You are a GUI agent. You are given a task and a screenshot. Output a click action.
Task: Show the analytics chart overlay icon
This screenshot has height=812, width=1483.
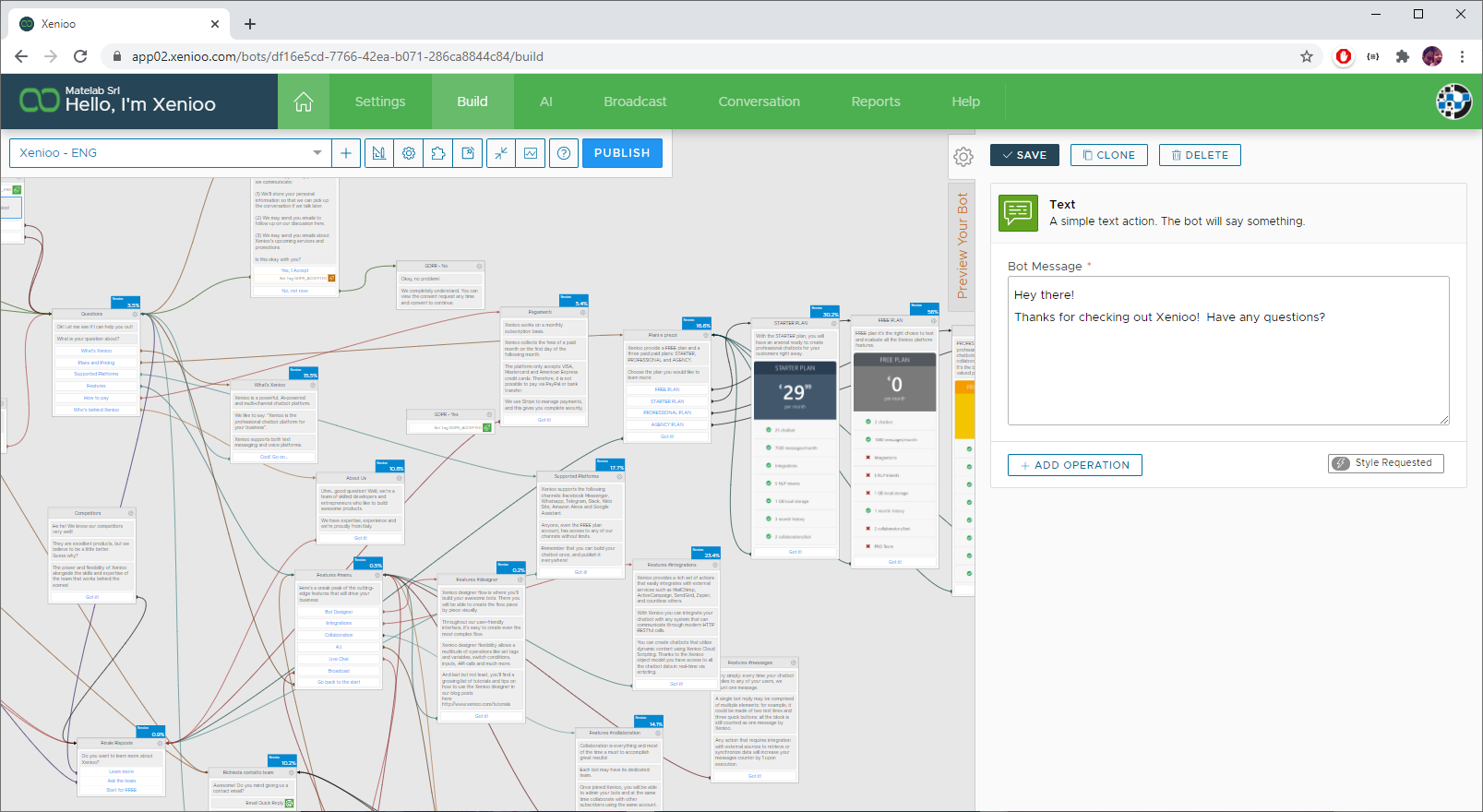pos(531,153)
